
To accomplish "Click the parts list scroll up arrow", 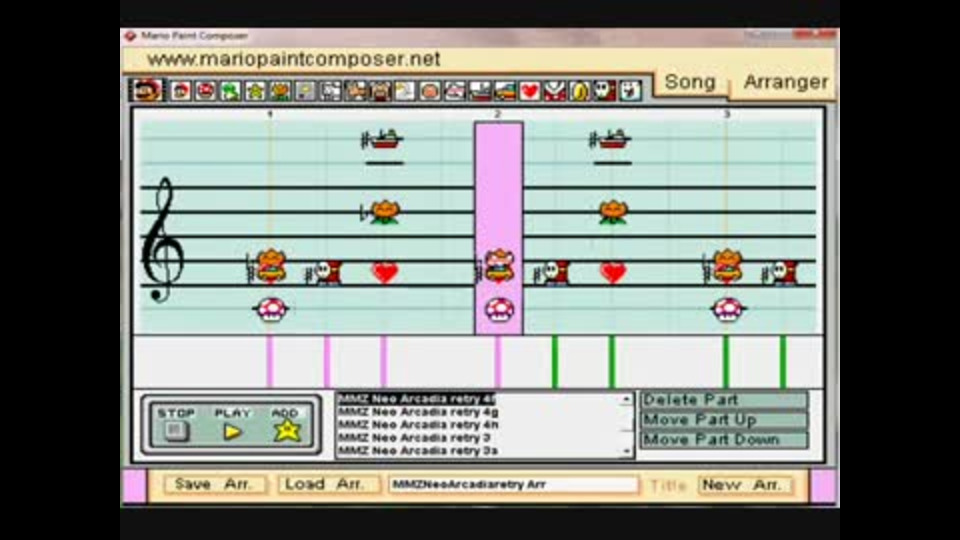I will tap(626, 399).
